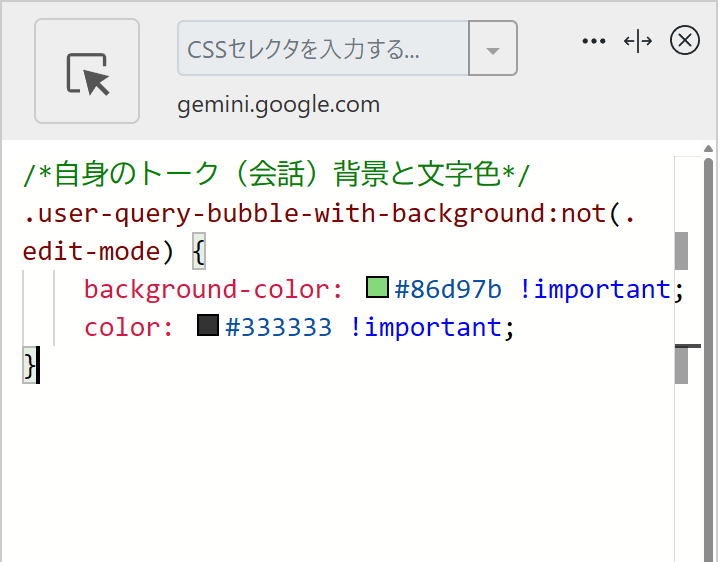
Task: Click the gemini.google.com domain label
Action: [279, 105]
